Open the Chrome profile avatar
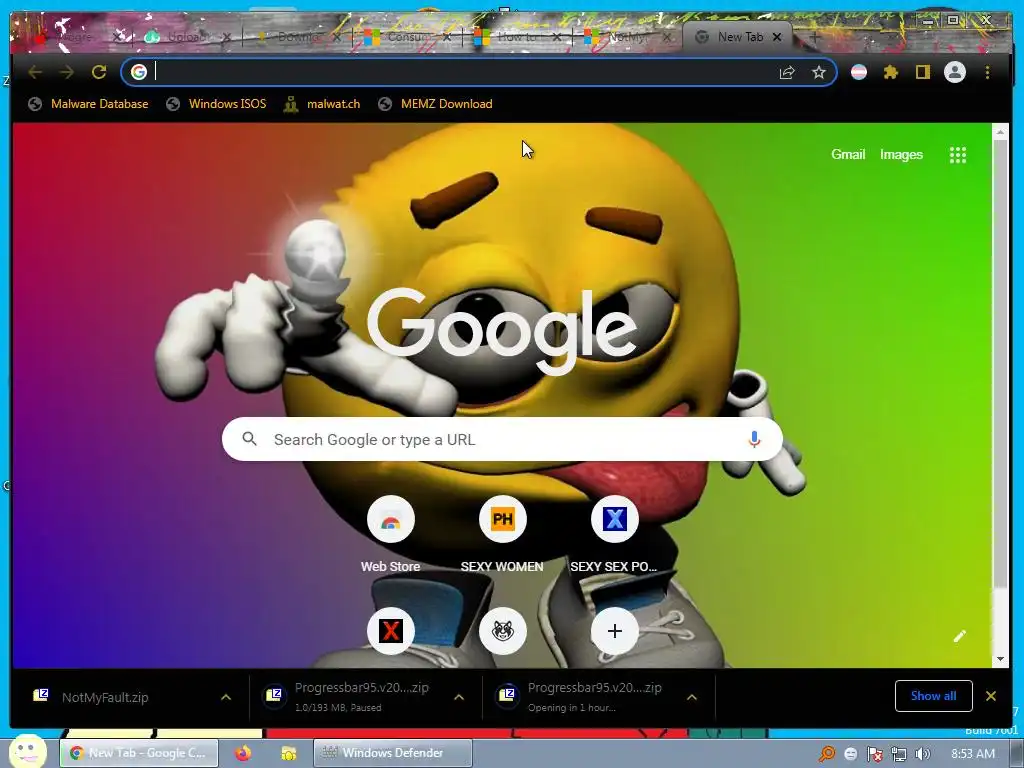 pyautogui.click(x=955, y=72)
